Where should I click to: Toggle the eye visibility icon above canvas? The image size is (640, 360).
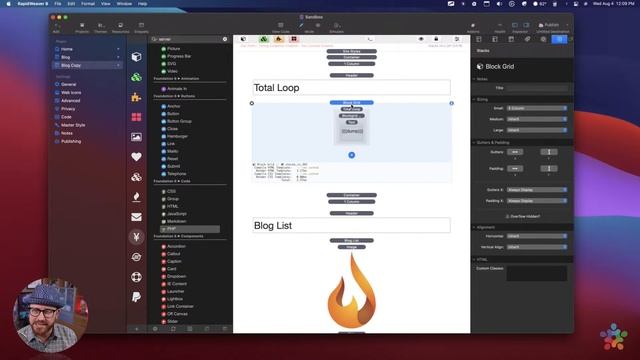421,39
